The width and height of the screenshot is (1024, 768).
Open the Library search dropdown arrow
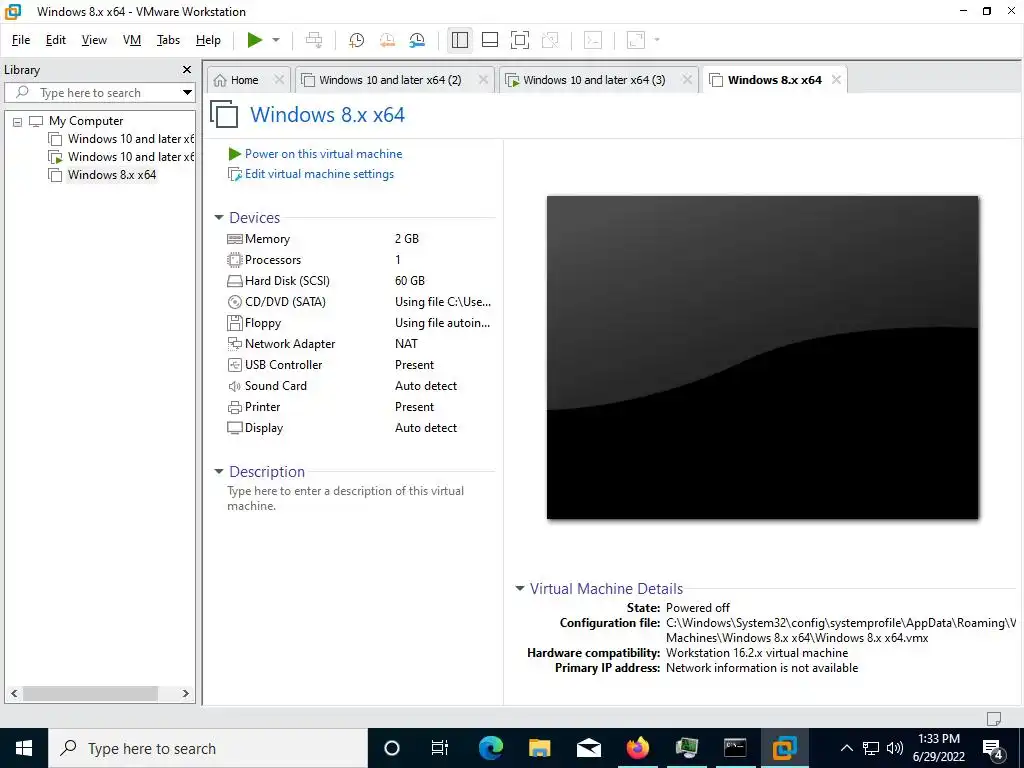tap(187, 93)
